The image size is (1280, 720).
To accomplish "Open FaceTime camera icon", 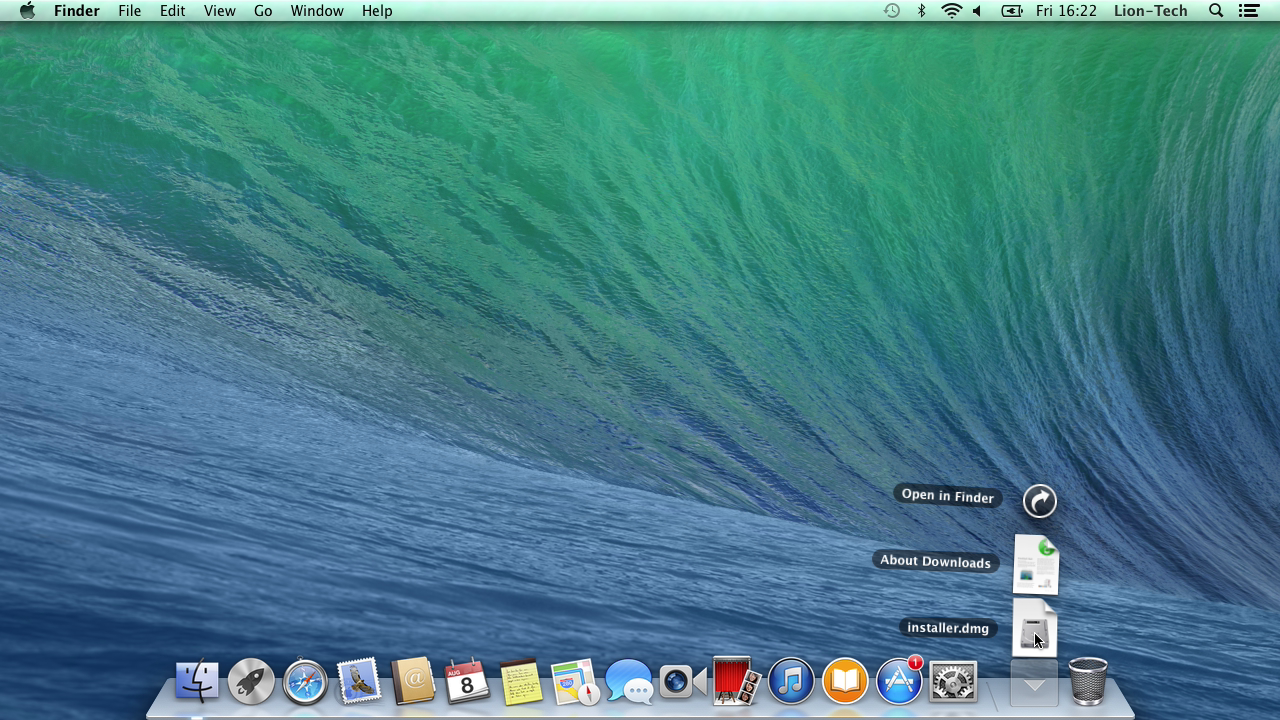I will pyautogui.click(x=683, y=682).
